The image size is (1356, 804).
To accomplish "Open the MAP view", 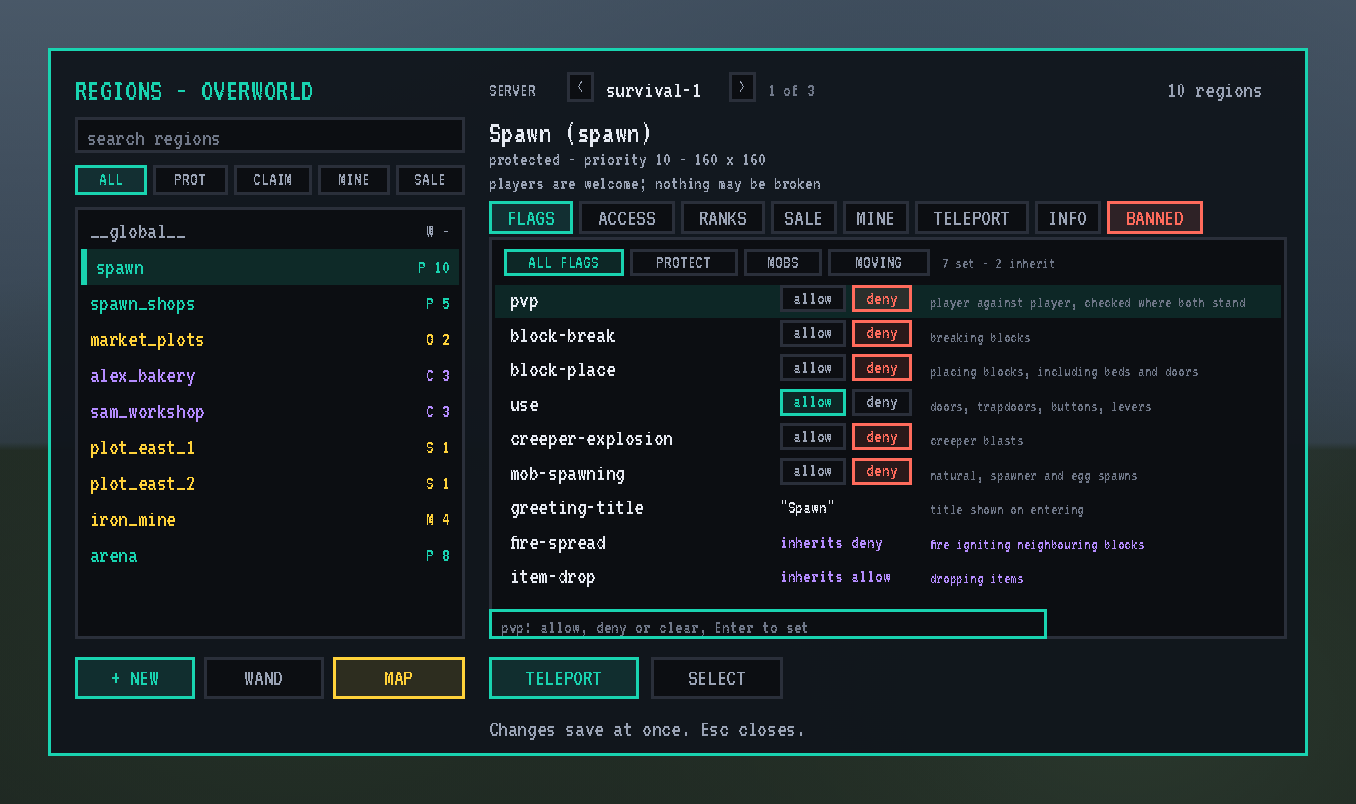I will [x=399, y=678].
